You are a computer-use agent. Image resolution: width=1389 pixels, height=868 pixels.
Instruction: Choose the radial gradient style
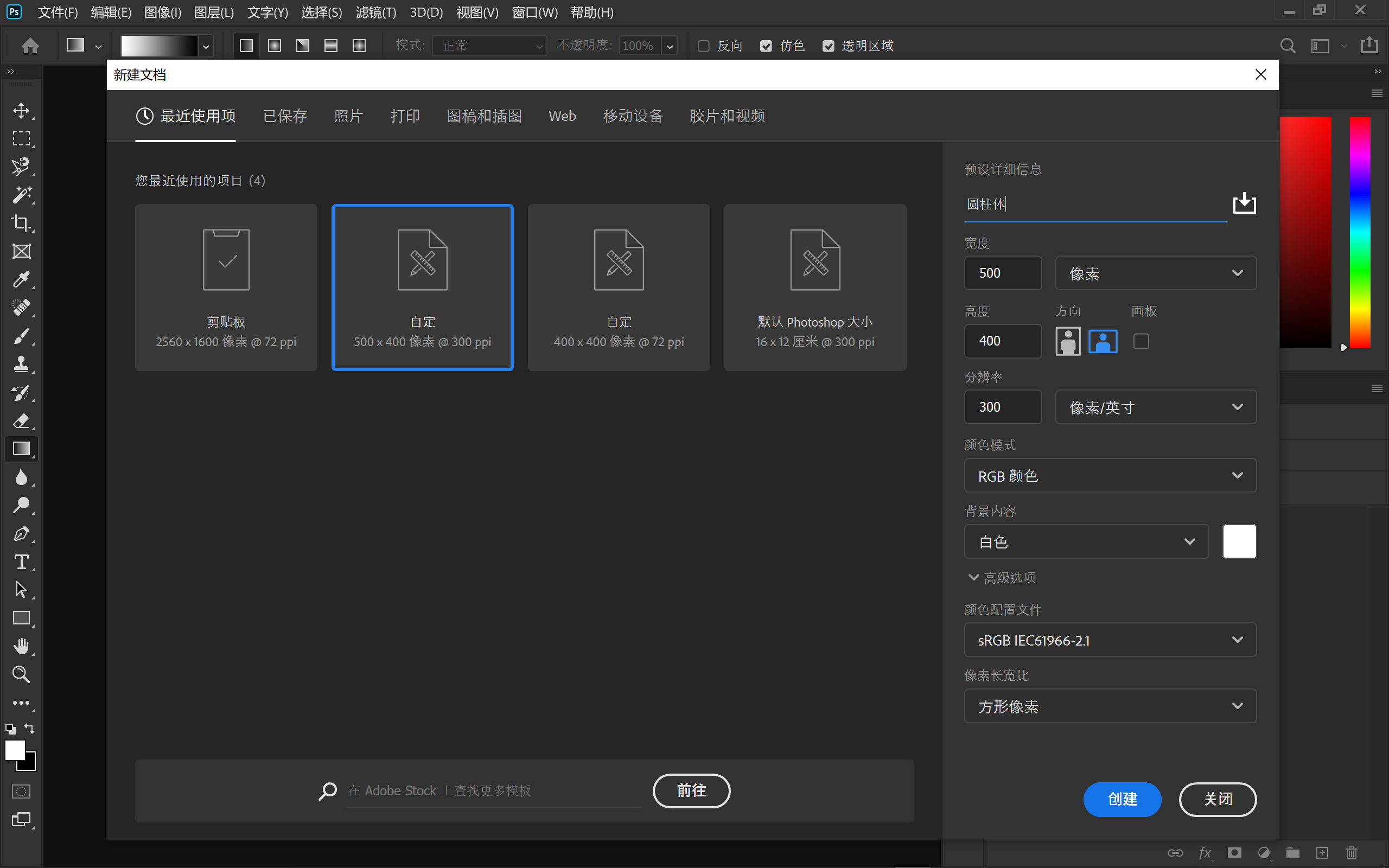tap(275, 46)
